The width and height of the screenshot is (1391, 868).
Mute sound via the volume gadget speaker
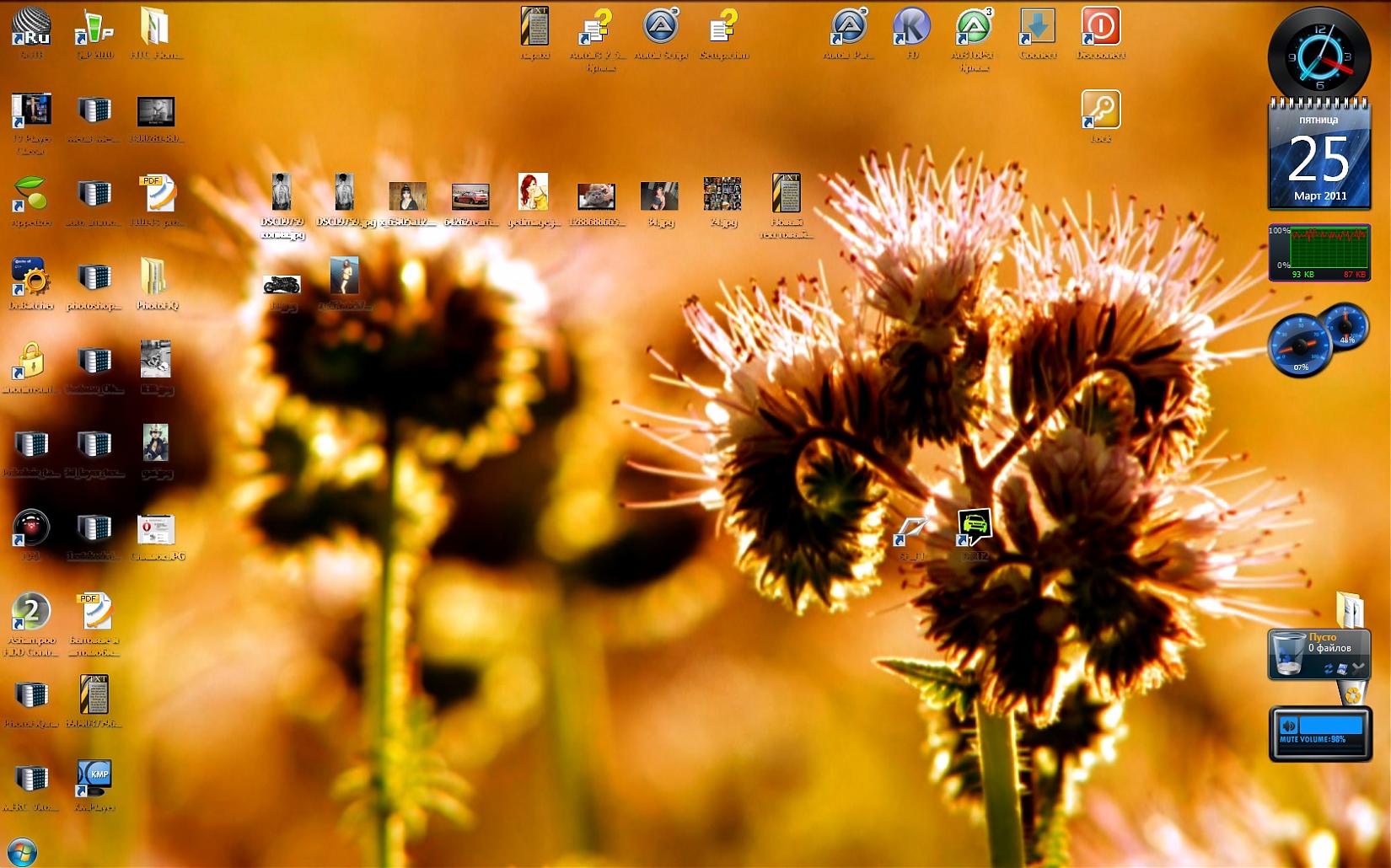(x=1288, y=726)
